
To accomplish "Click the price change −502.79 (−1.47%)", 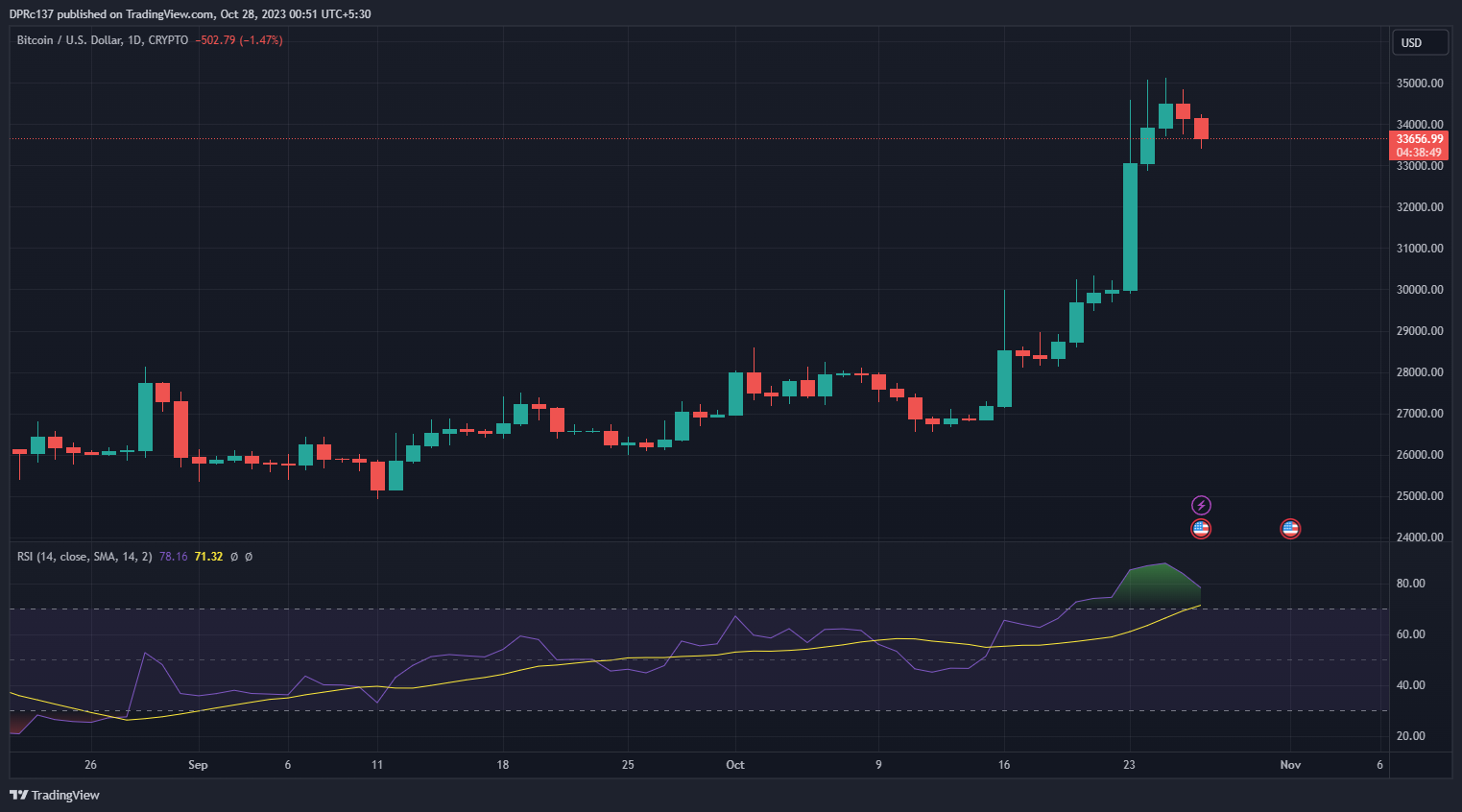I will [238, 40].
